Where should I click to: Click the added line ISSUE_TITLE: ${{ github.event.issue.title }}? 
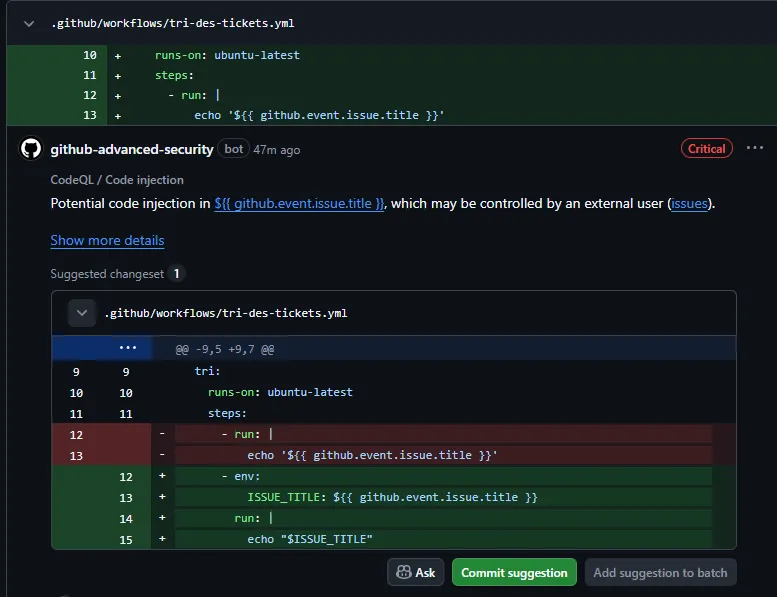point(392,497)
